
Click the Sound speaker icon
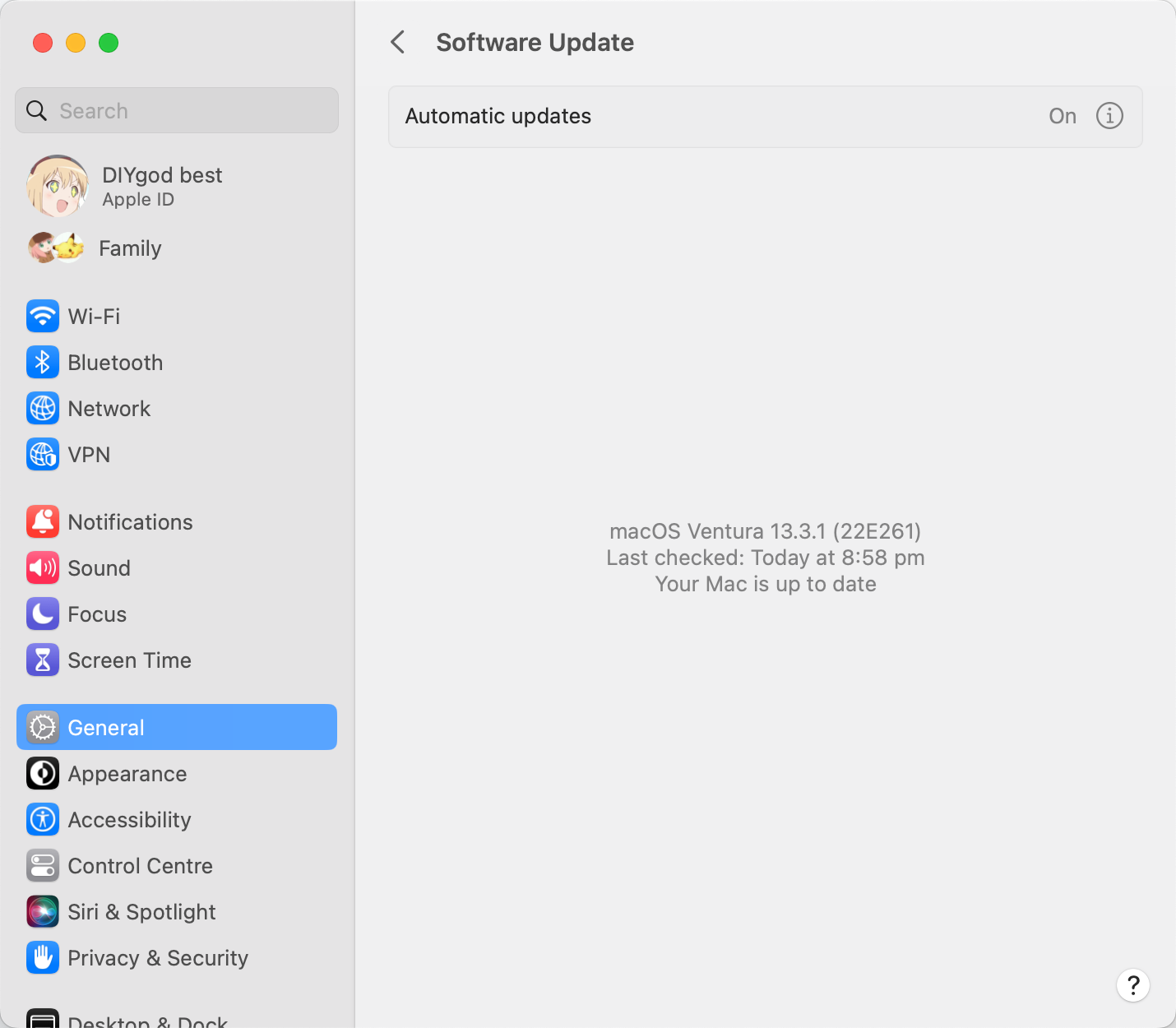tap(43, 567)
